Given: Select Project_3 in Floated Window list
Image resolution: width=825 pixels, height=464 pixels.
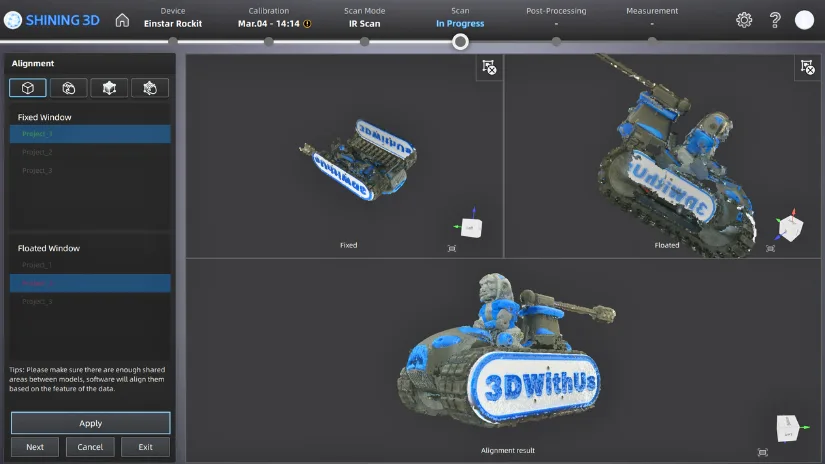Looking at the screenshot, I should 90,301.
